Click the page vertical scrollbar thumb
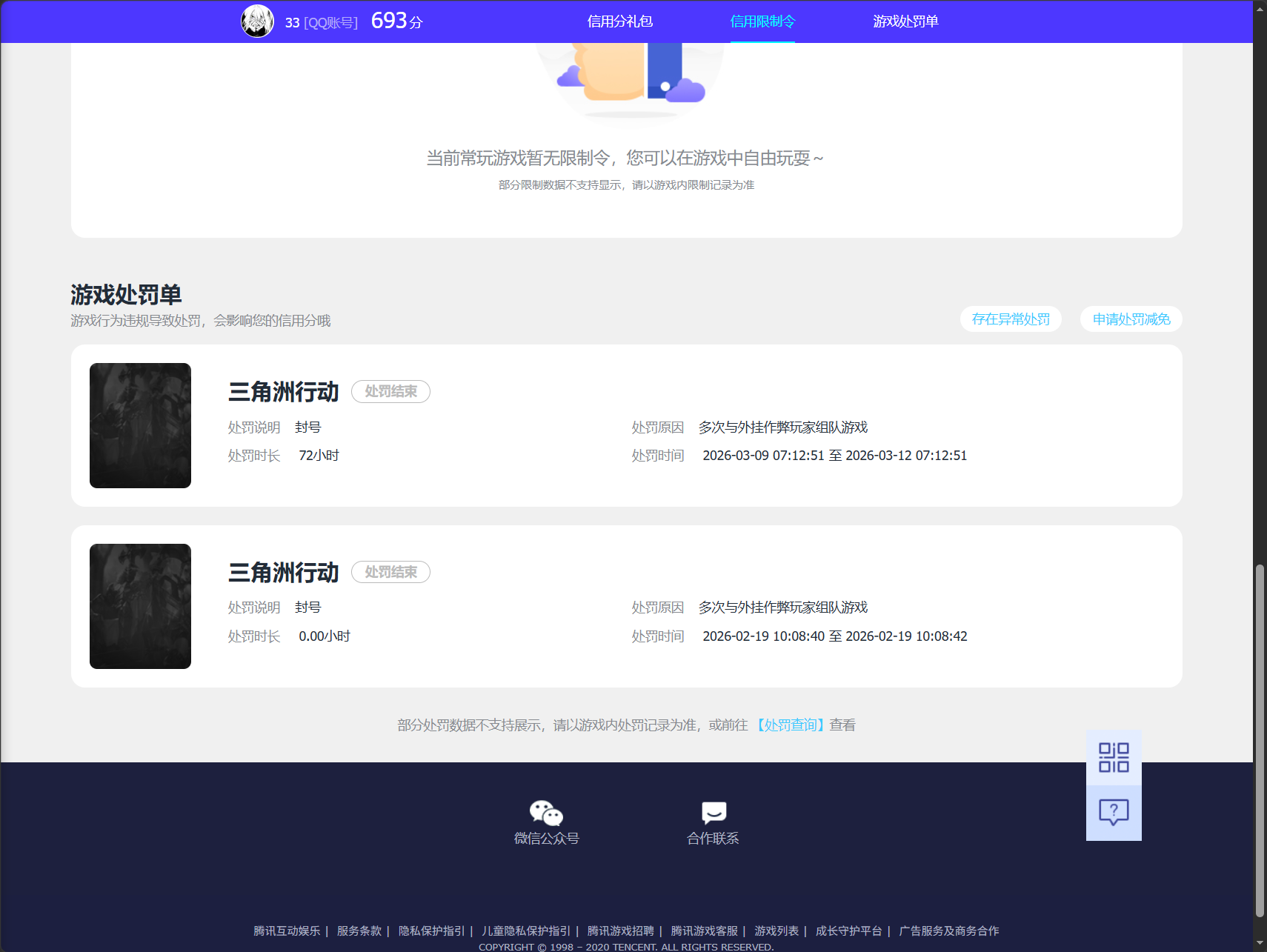The image size is (1267, 952). (1260, 741)
